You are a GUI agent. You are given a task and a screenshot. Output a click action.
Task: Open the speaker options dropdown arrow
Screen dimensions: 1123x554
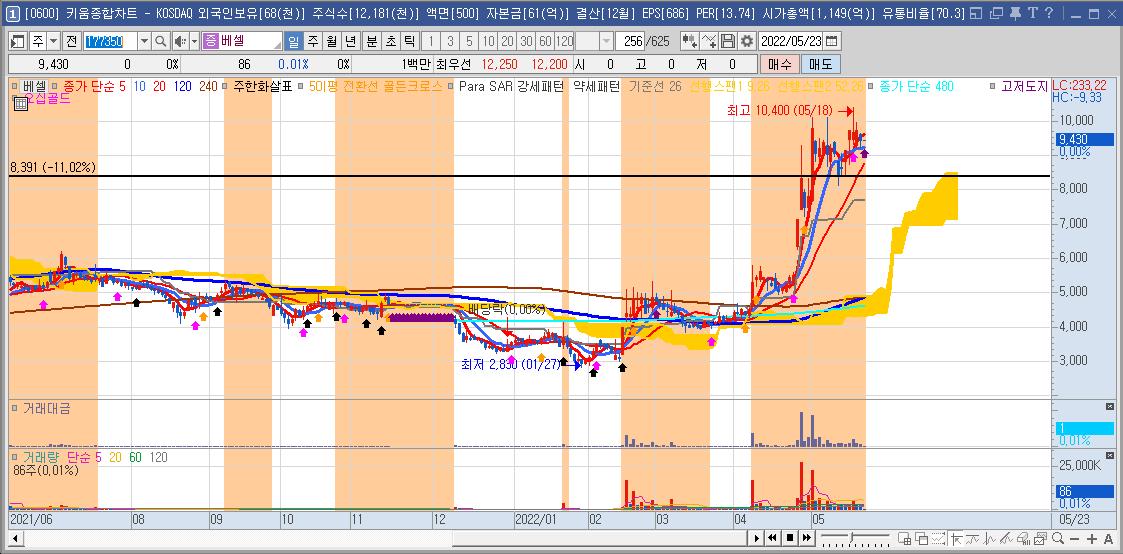coord(194,42)
